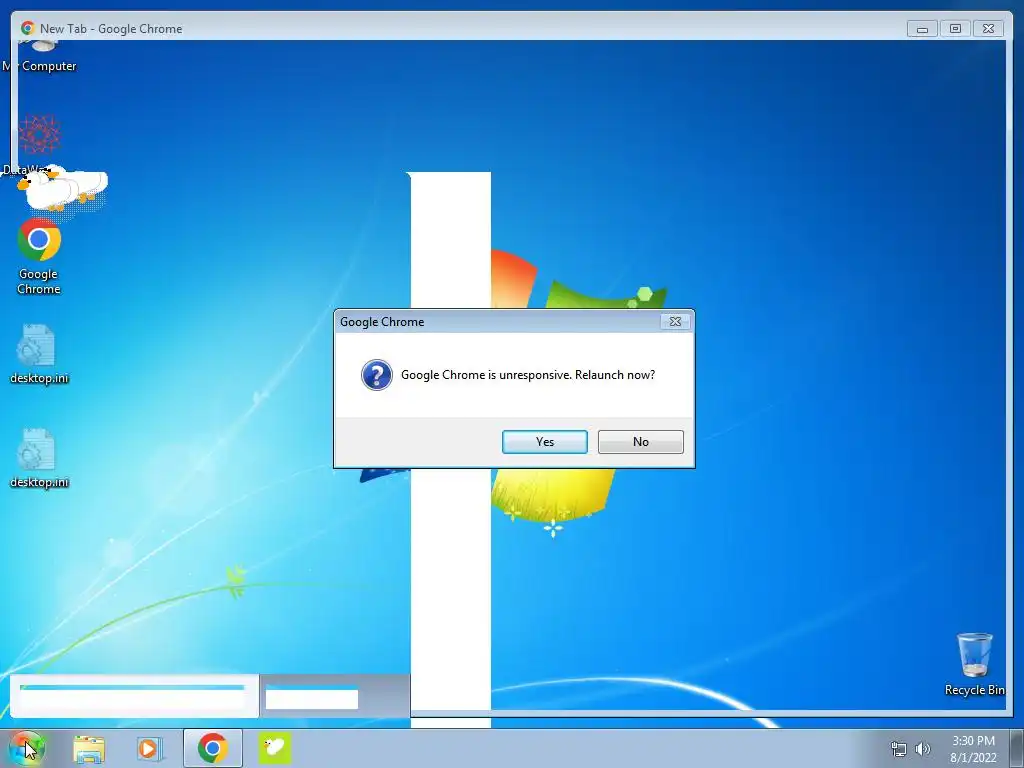Select the upper desktop.ini file icon

coord(39,354)
